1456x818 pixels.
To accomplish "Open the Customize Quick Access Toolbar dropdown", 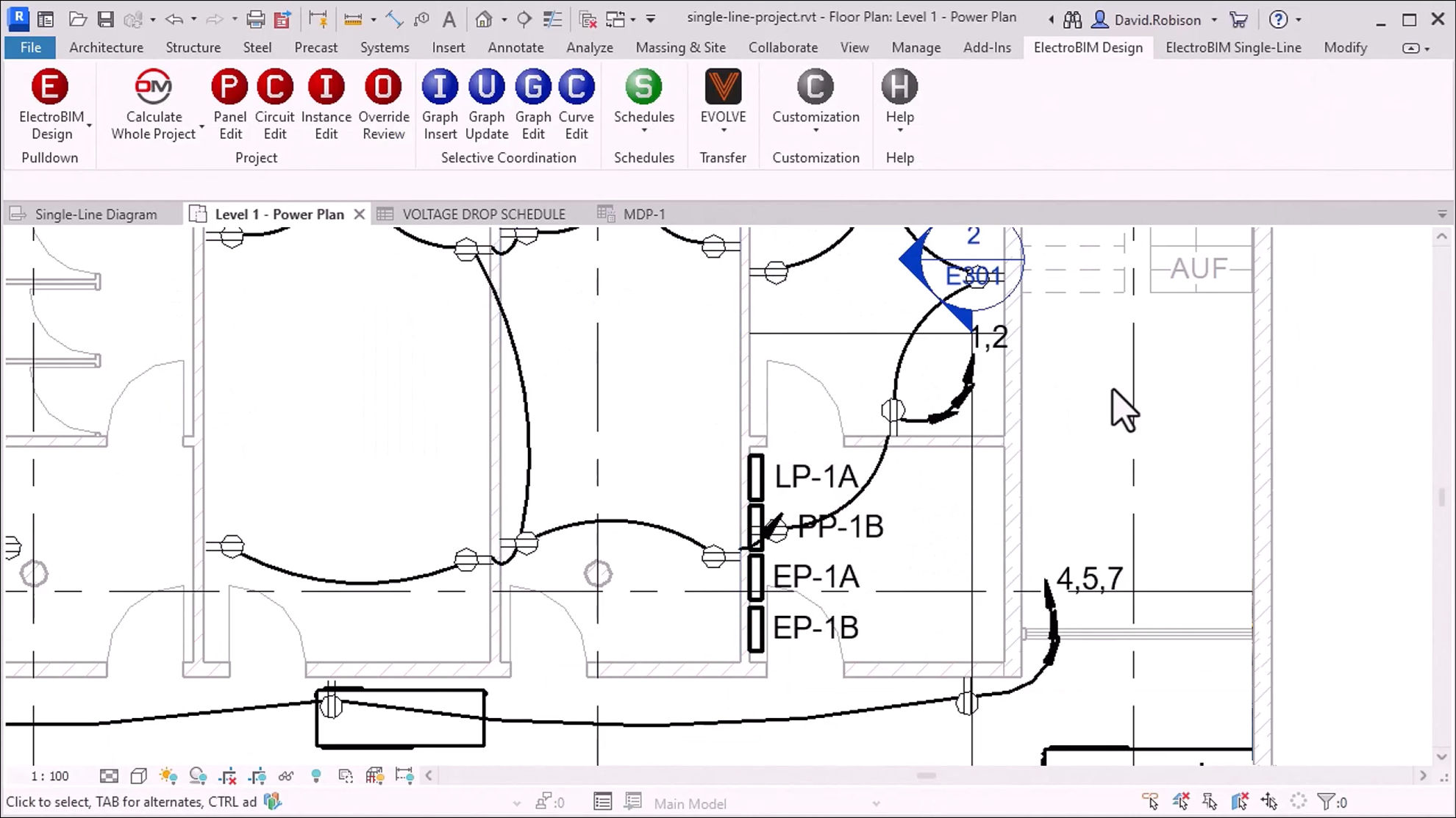I will (x=651, y=19).
